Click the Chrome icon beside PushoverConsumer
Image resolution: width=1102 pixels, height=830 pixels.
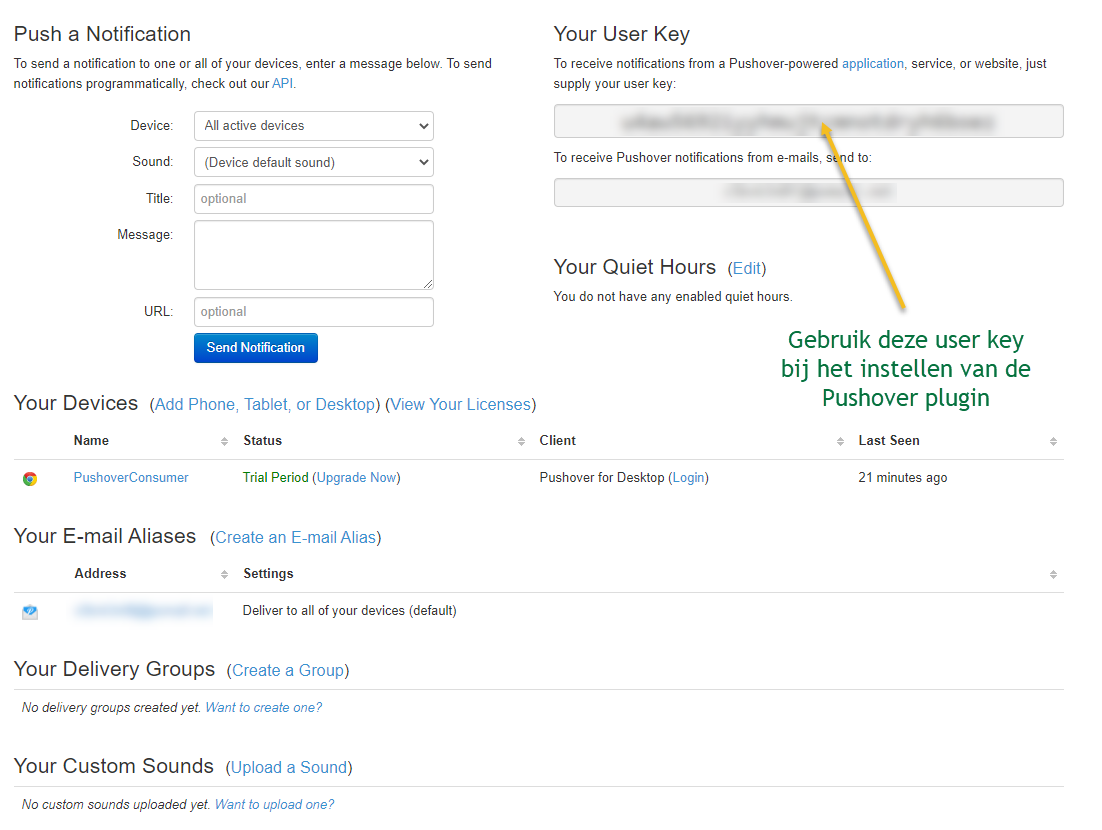click(30, 479)
